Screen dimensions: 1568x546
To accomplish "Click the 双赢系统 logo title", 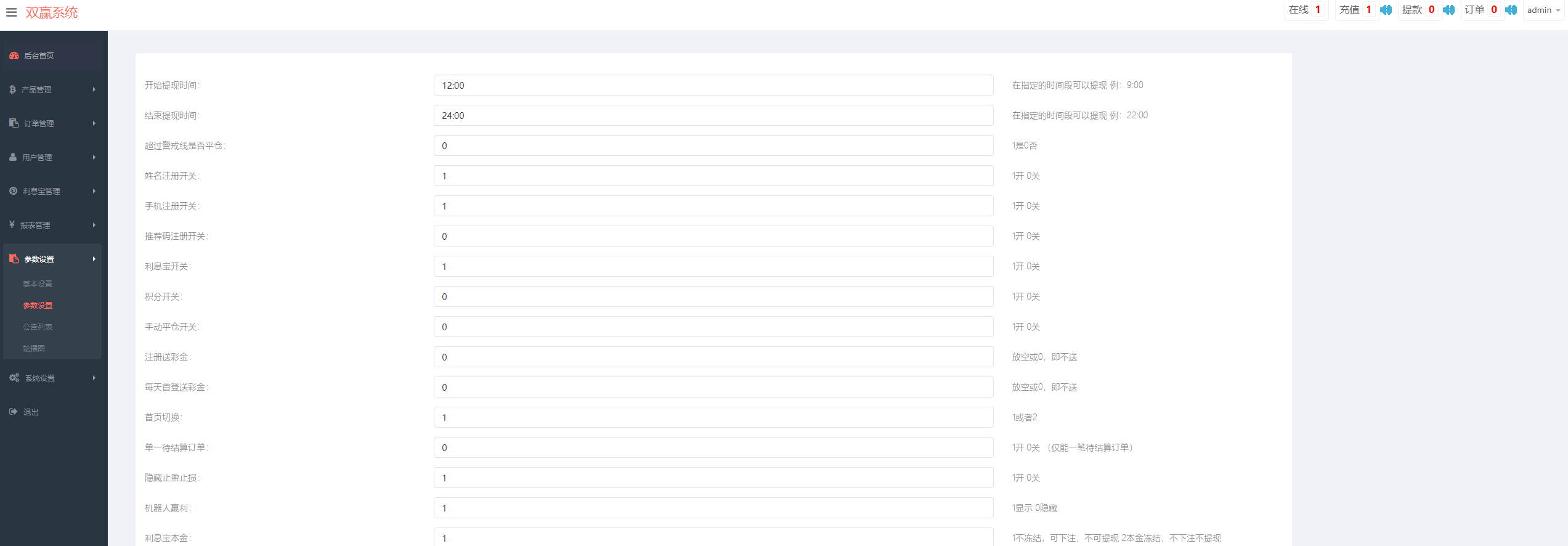I will tap(52, 13).
